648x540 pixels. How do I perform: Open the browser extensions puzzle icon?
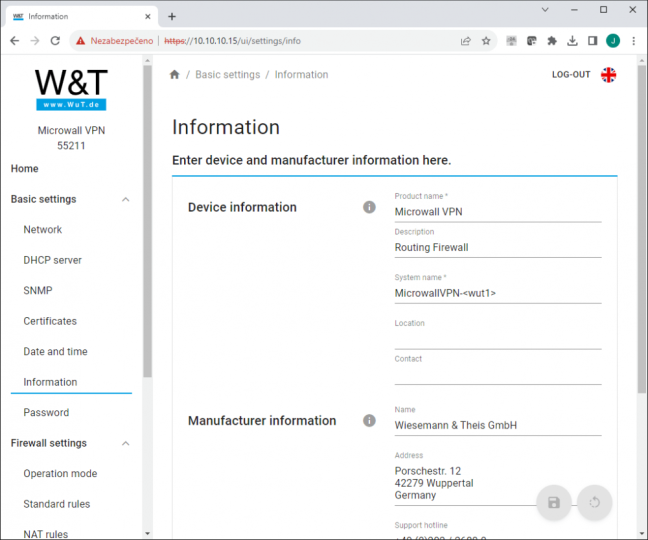click(x=552, y=40)
